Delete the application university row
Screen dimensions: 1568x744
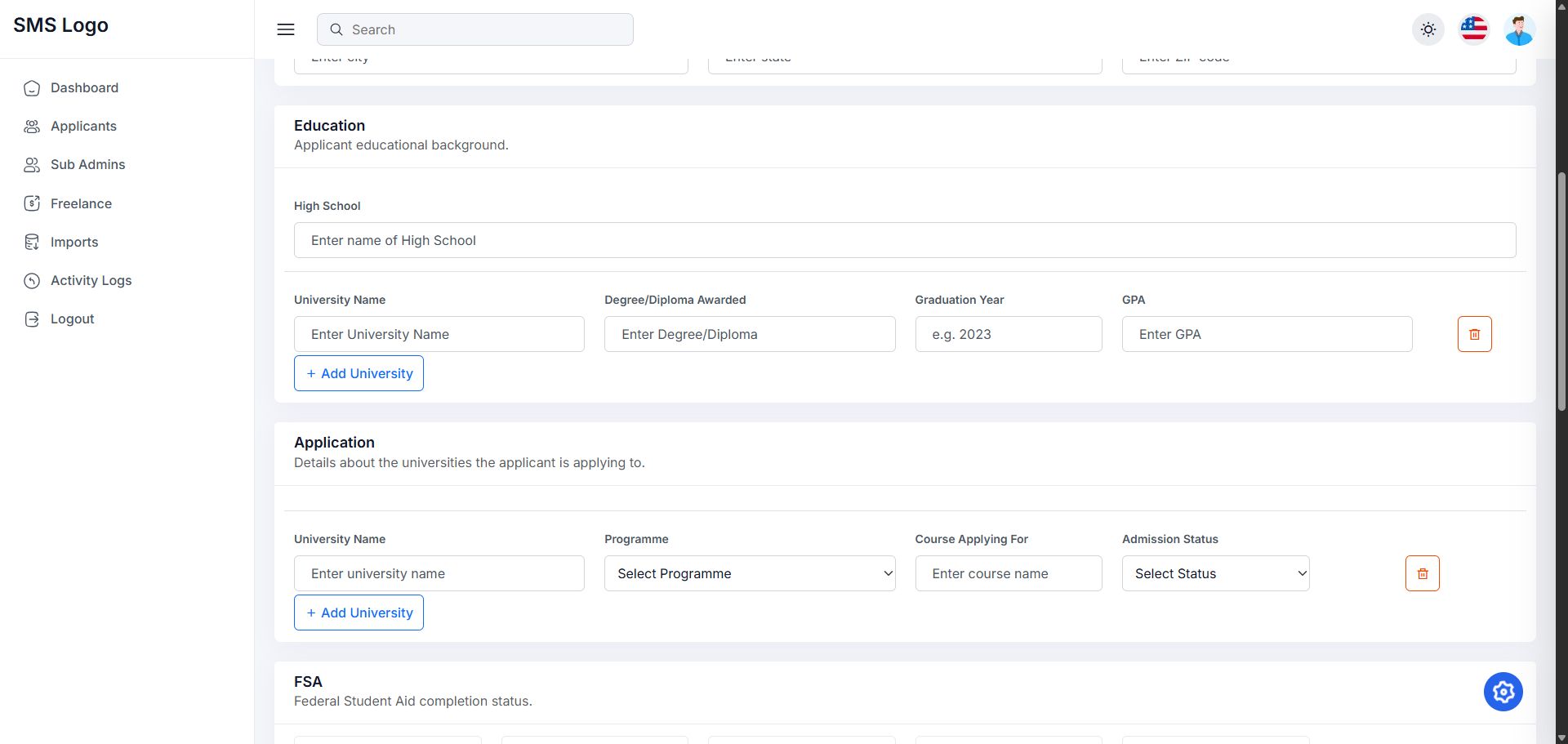click(x=1422, y=573)
